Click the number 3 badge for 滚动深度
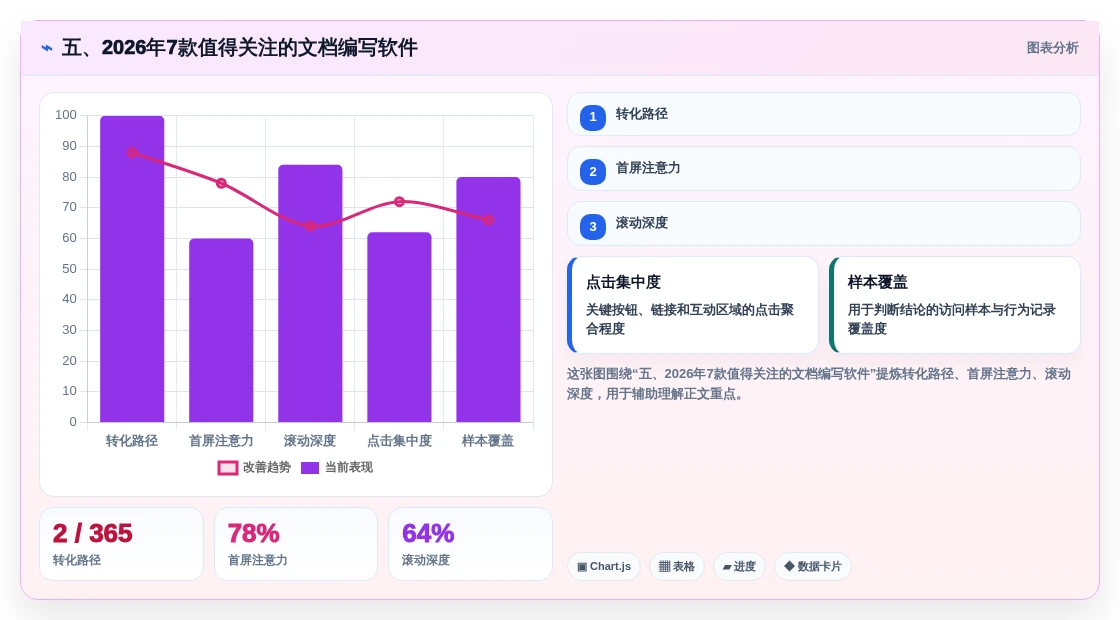1120x620 pixels. pos(593,226)
